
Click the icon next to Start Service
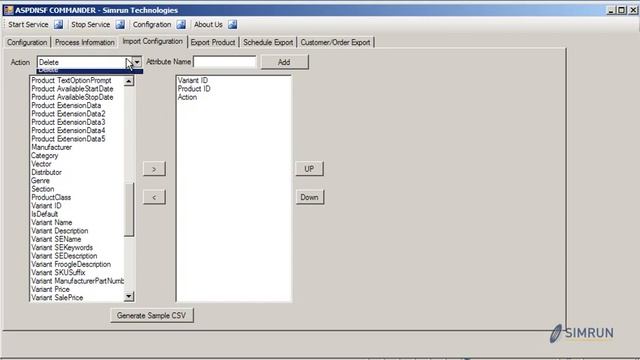tap(59, 24)
